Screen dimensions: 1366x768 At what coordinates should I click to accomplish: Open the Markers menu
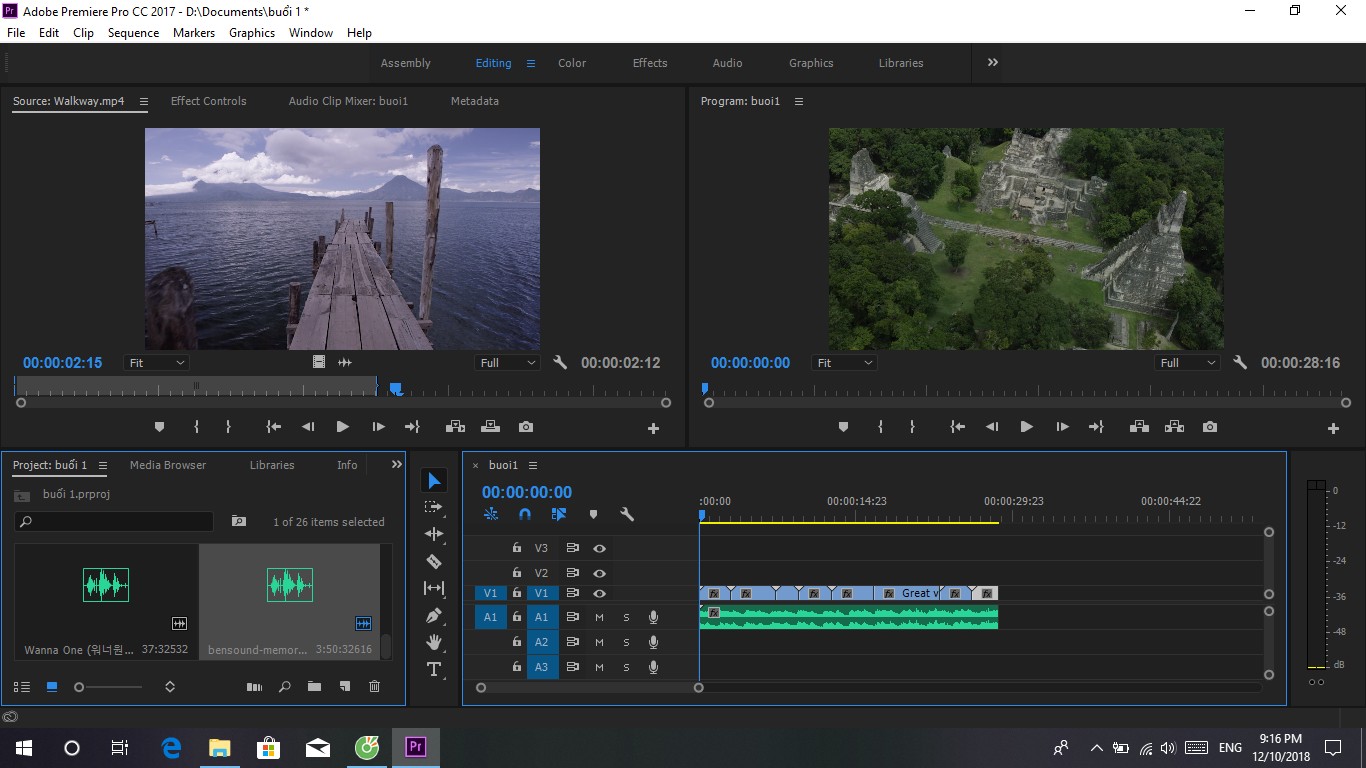point(194,33)
